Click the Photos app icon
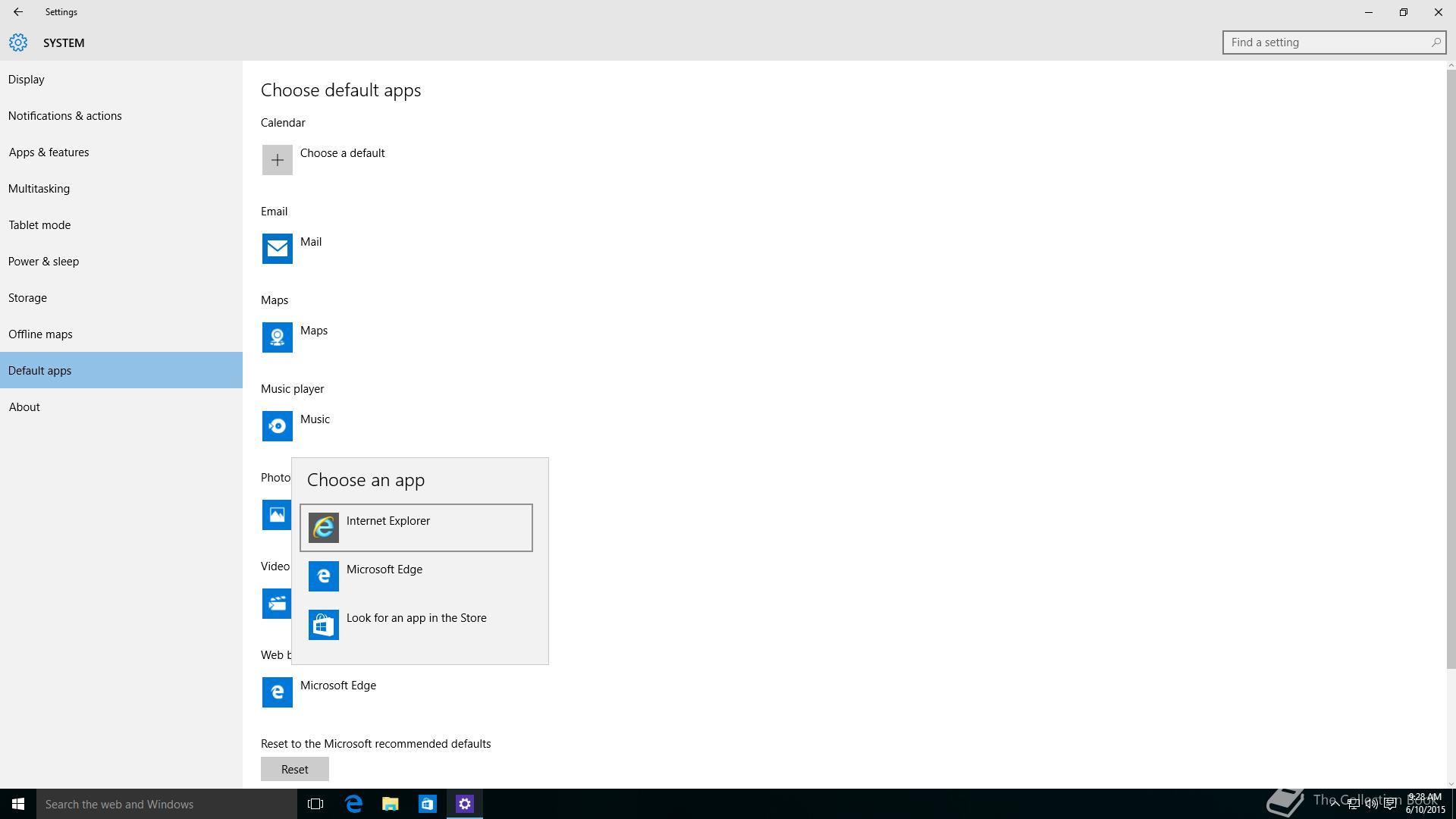Screen dimensions: 1456x819 (277, 515)
